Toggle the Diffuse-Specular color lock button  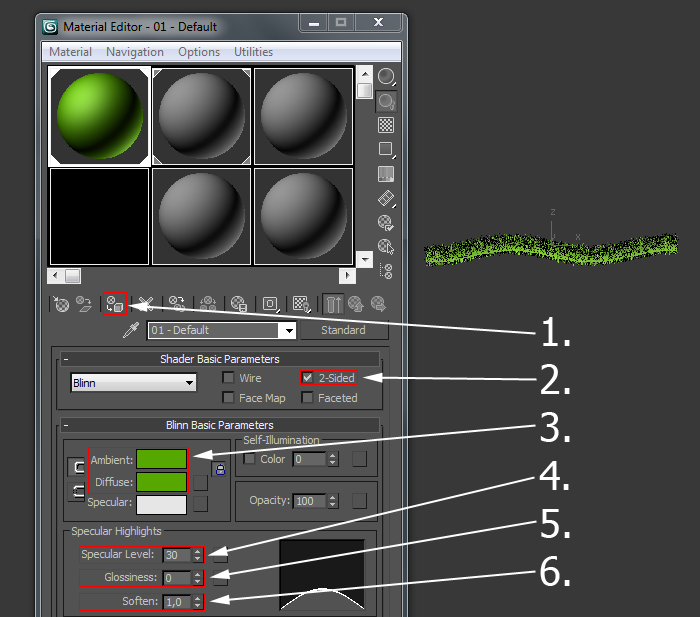click(76, 492)
